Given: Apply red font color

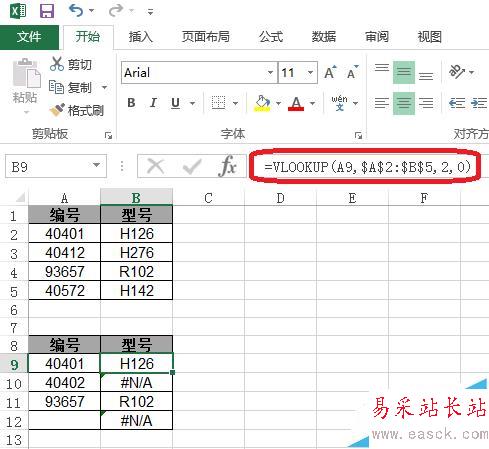Looking at the screenshot, I should 296,103.
